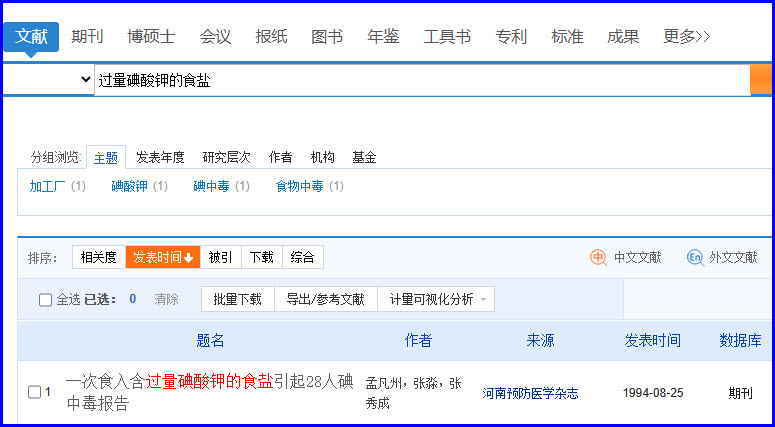Open the 专利 tab
Screen dimensions: 775x427
(x=511, y=37)
